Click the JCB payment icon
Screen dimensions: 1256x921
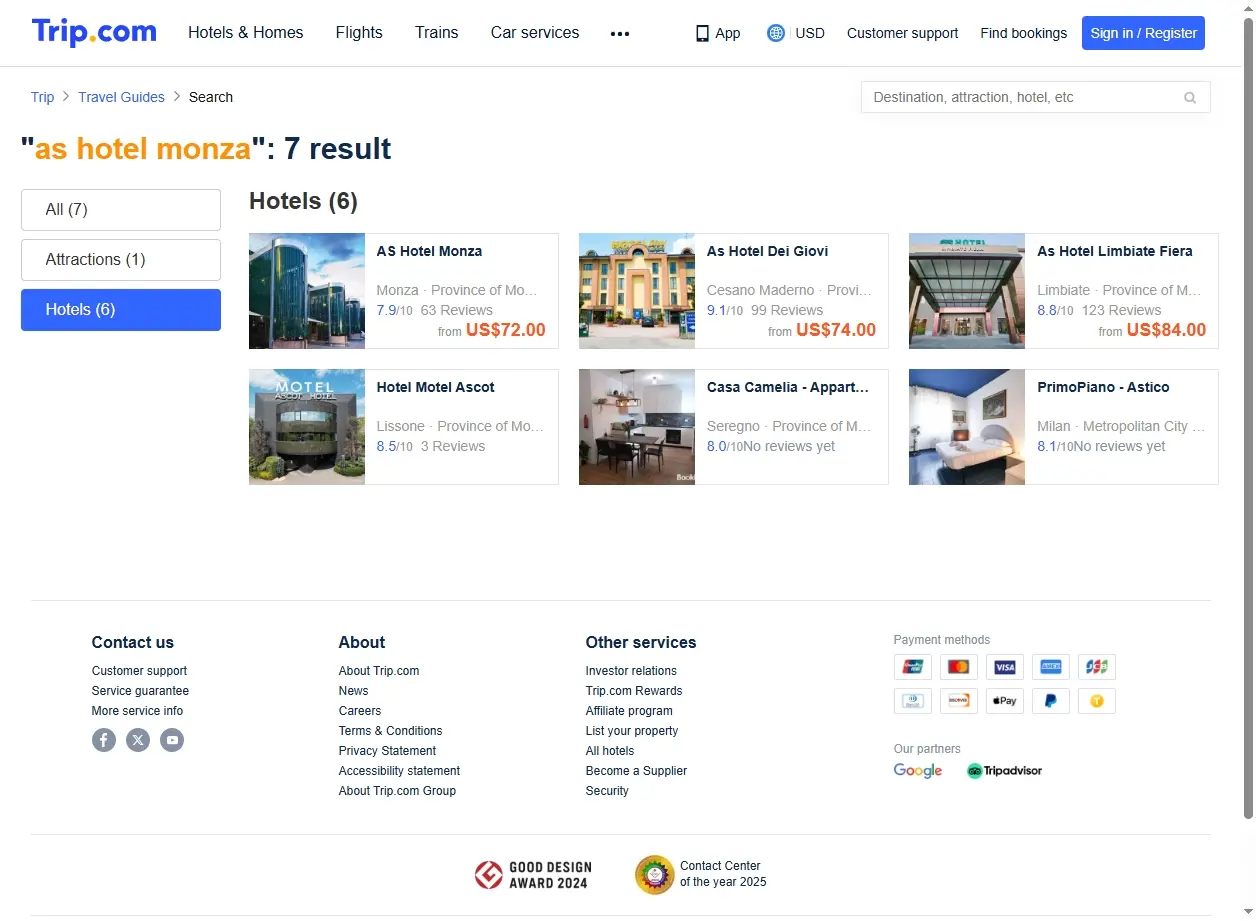pyautogui.click(x=1097, y=667)
